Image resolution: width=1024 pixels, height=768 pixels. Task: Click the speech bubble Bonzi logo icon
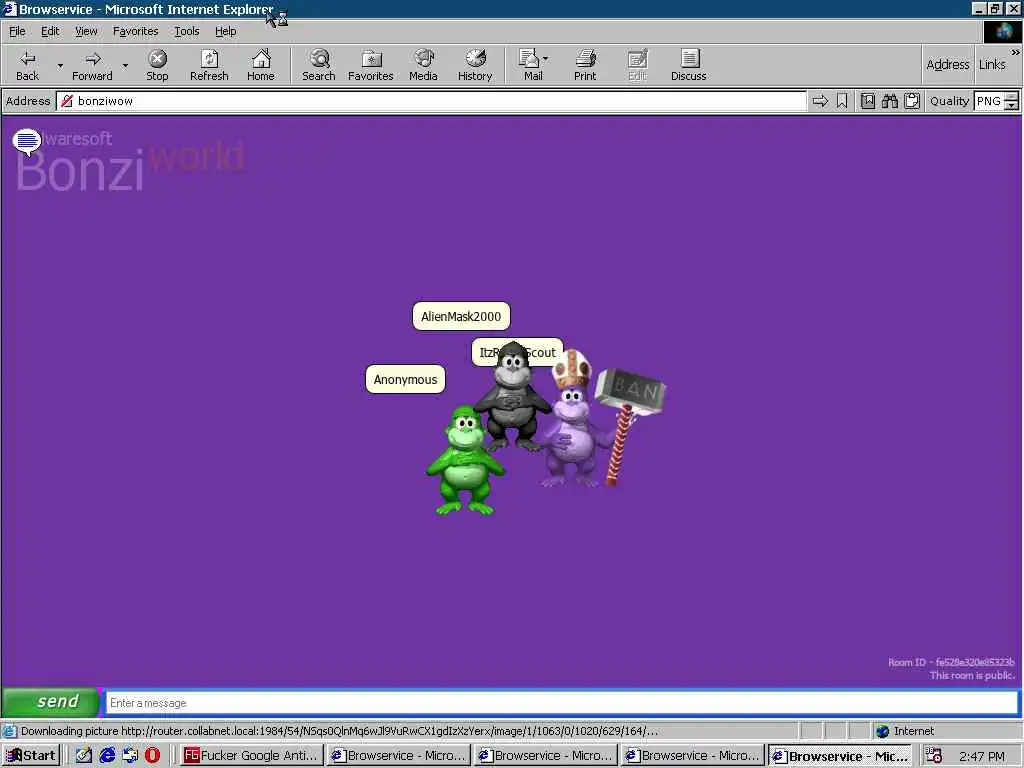point(27,142)
